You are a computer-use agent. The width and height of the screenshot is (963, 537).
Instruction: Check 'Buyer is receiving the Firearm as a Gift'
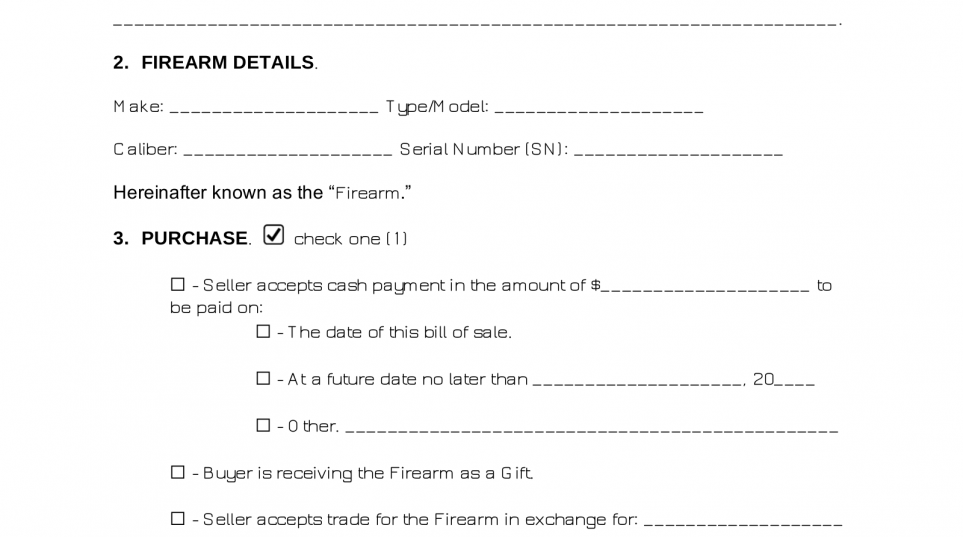[177, 472]
